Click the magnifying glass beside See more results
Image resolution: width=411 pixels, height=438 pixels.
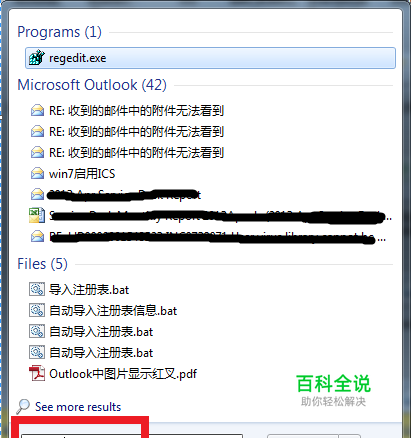coord(23,406)
